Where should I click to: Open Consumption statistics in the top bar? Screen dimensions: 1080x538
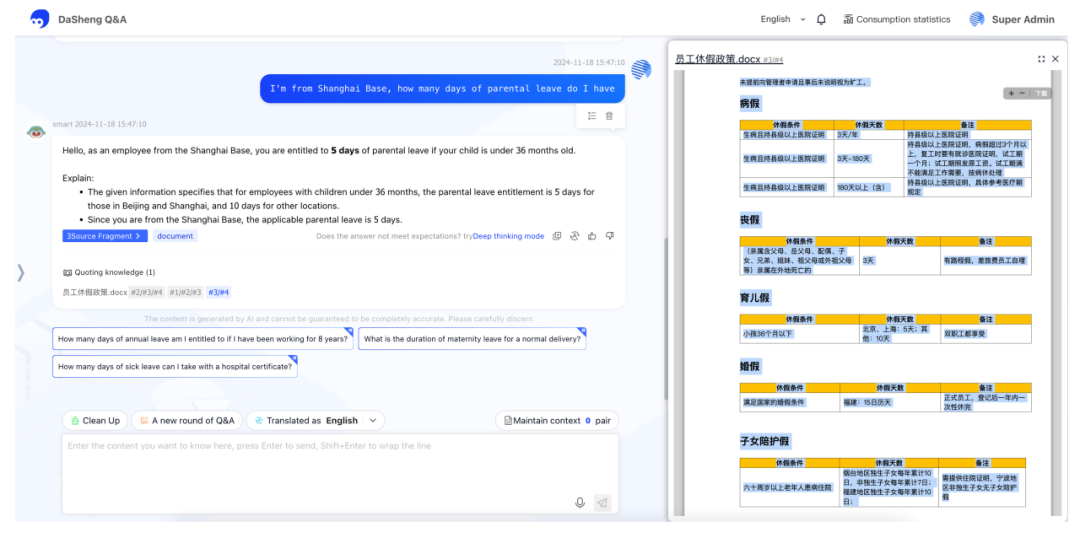(x=896, y=19)
